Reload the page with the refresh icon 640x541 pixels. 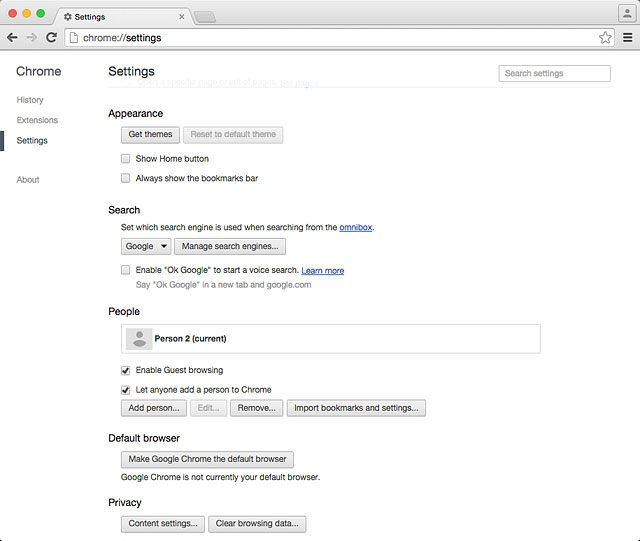point(51,38)
